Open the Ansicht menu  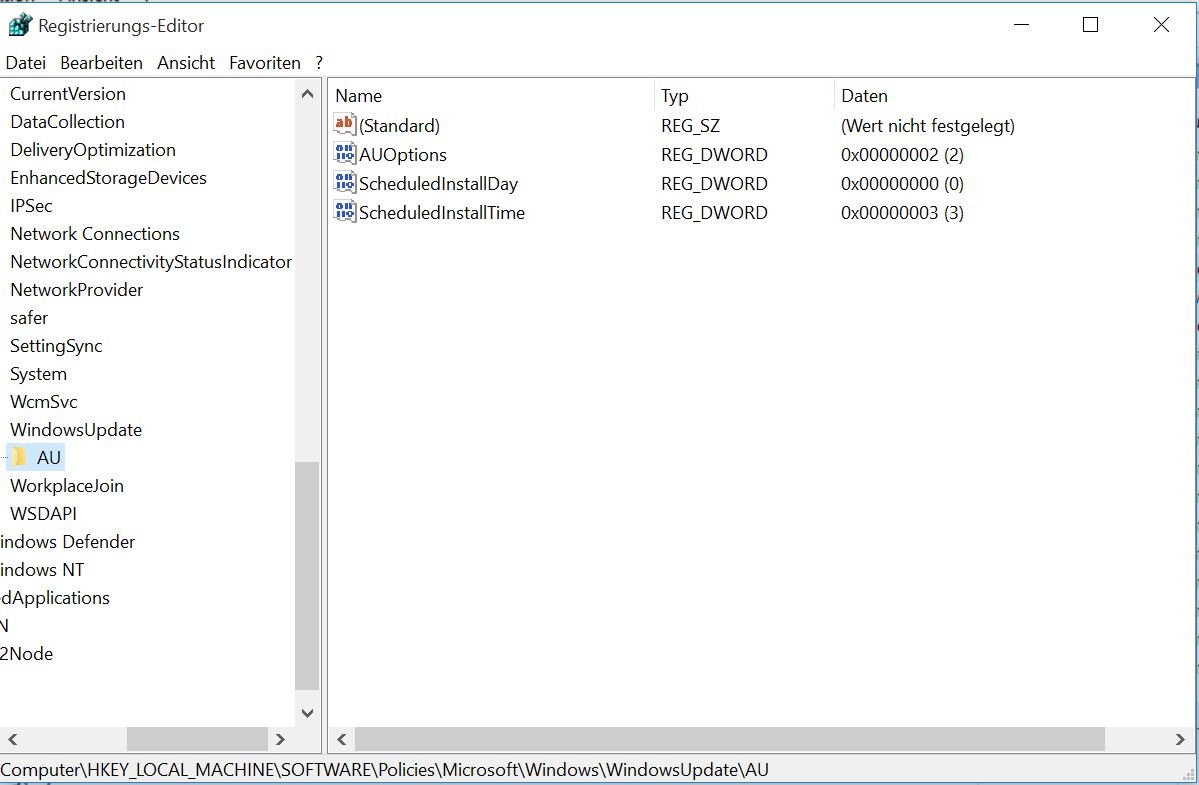click(186, 63)
